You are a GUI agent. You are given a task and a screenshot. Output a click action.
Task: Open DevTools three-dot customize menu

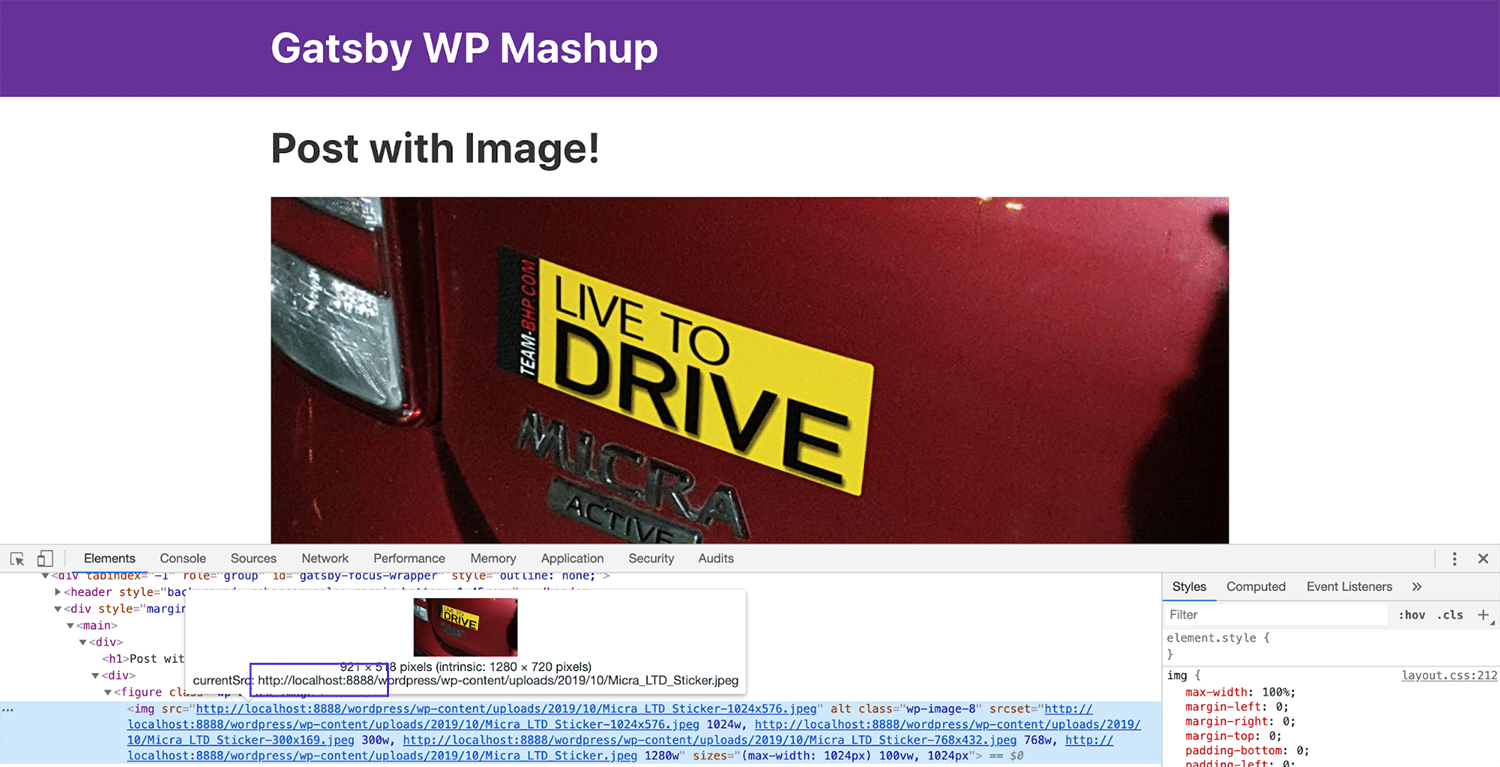1455,559
